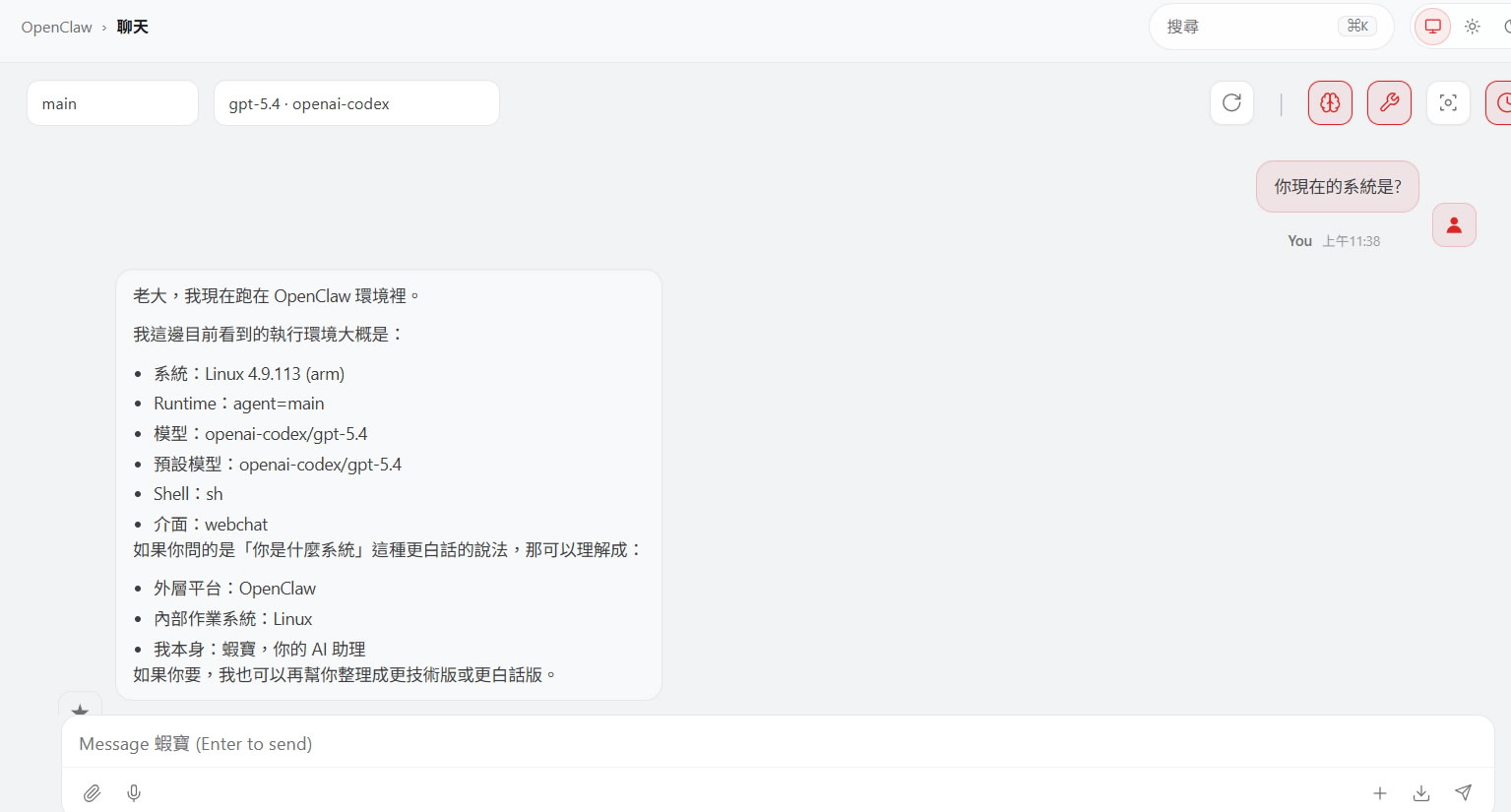Click the focus mode frame icon
The width and height of the screenshot is (1511, 812).
[x=1448, y=102]
